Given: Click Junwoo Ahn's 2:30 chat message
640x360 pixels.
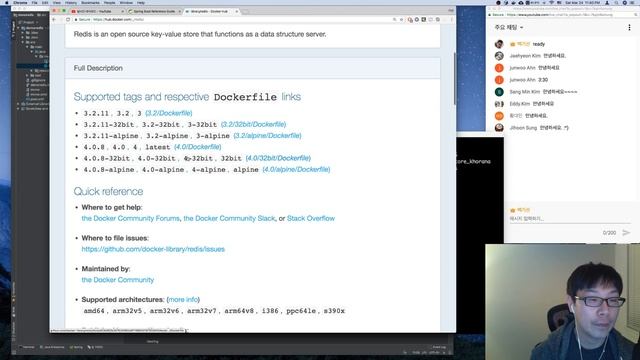Looking at the screenshot, I should point(529,80).
